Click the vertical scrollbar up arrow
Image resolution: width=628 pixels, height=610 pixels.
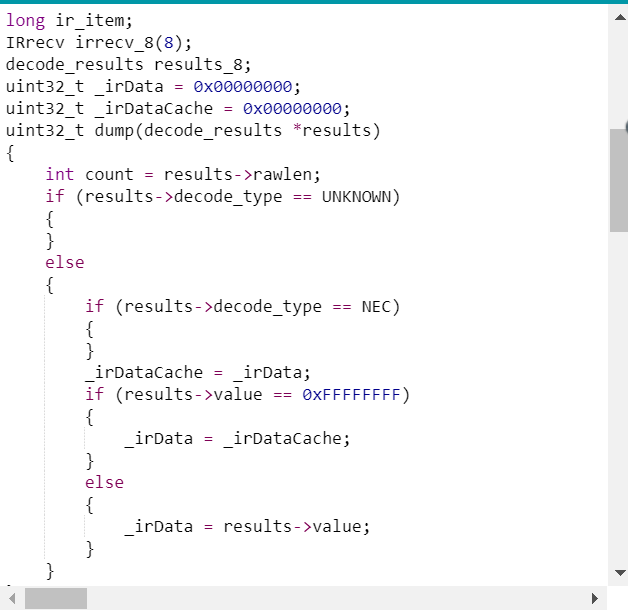click(620, 17)
